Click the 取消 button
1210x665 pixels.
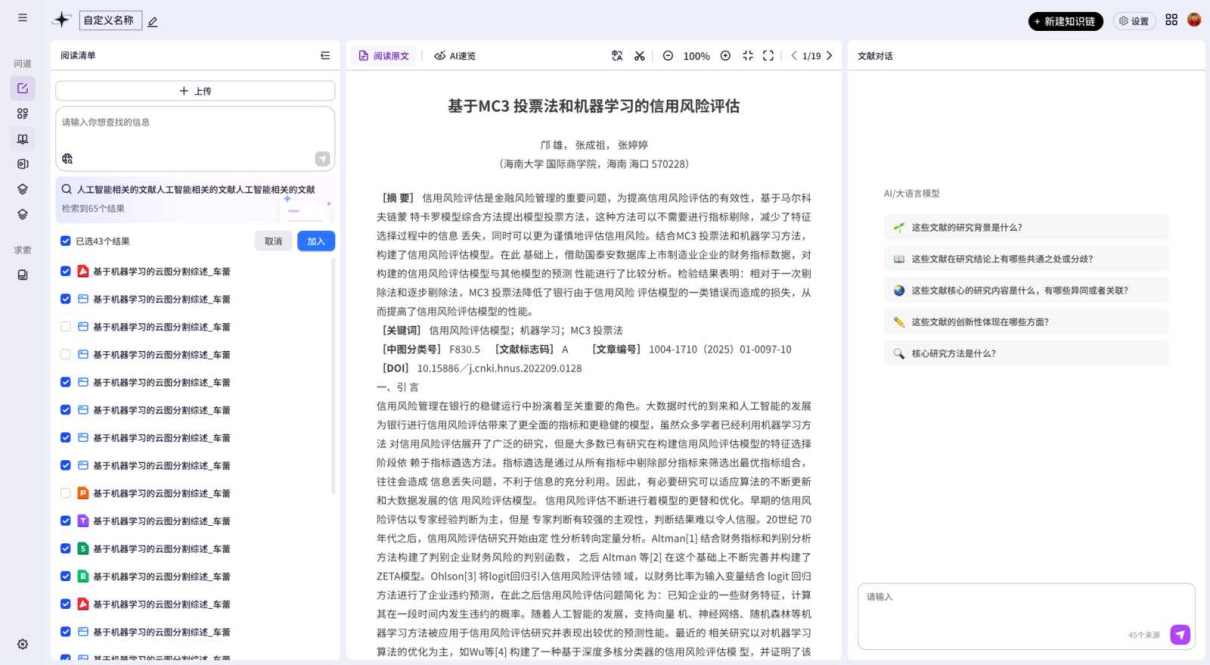pos(273,241)
